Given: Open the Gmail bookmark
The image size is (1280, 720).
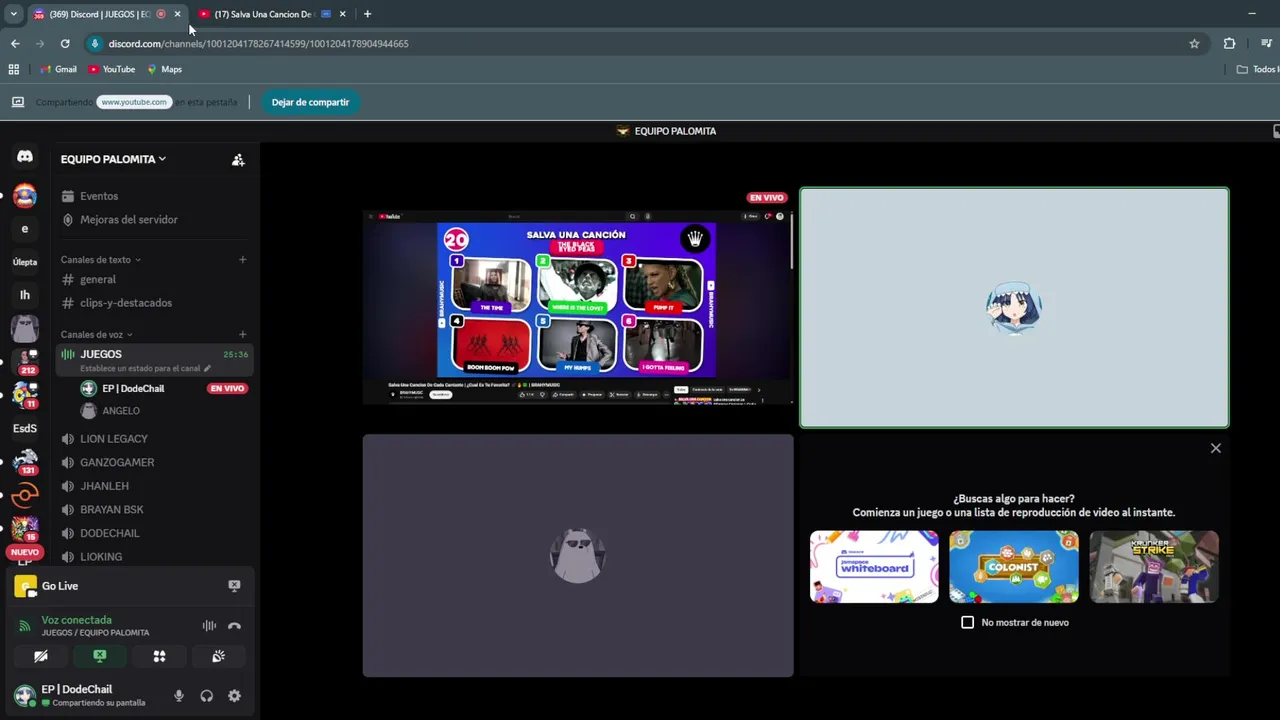Looking at the screenshot, I should tap(58, 69).
